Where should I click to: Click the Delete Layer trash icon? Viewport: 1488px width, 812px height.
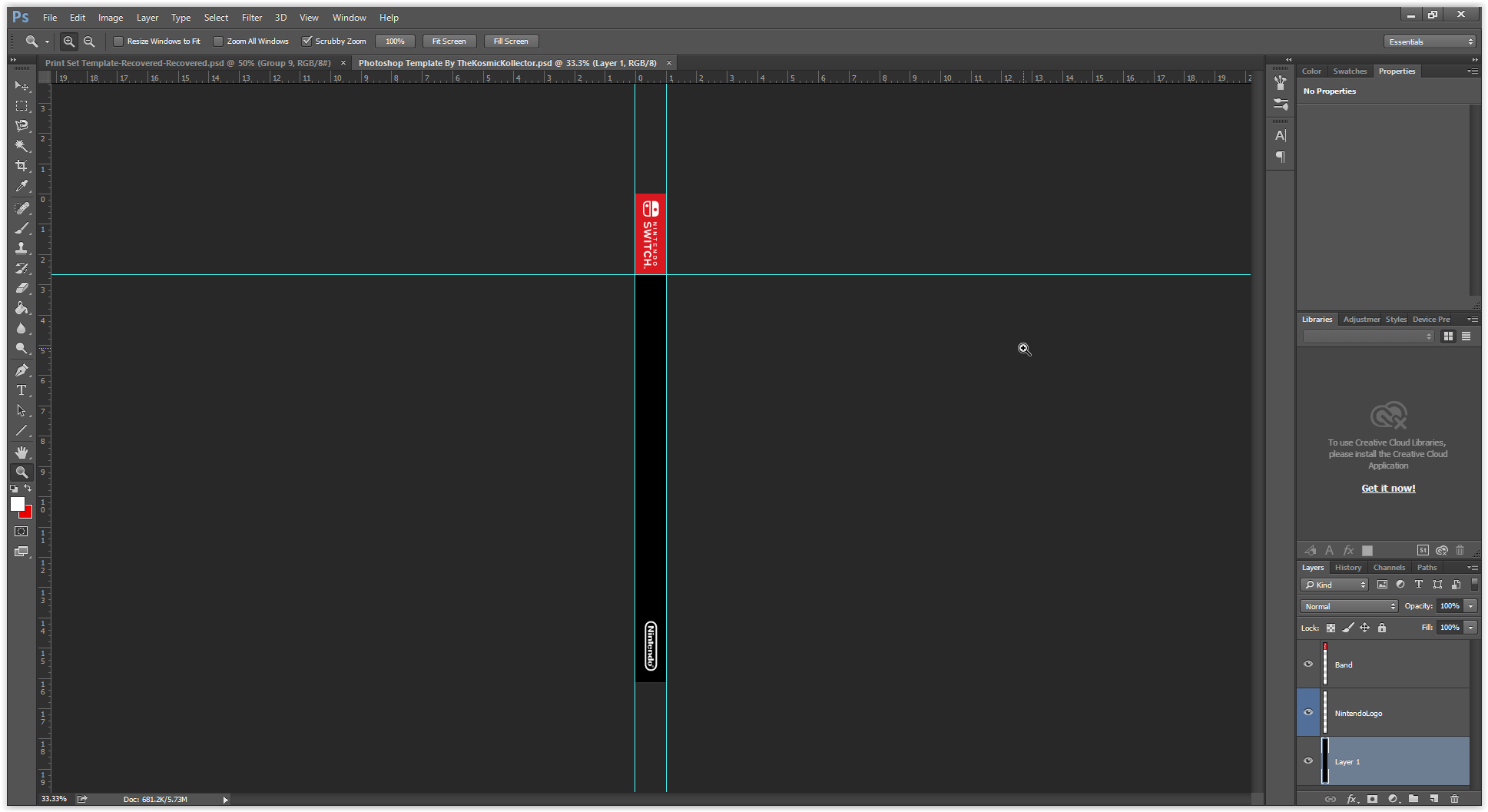tap(1454, 799)
